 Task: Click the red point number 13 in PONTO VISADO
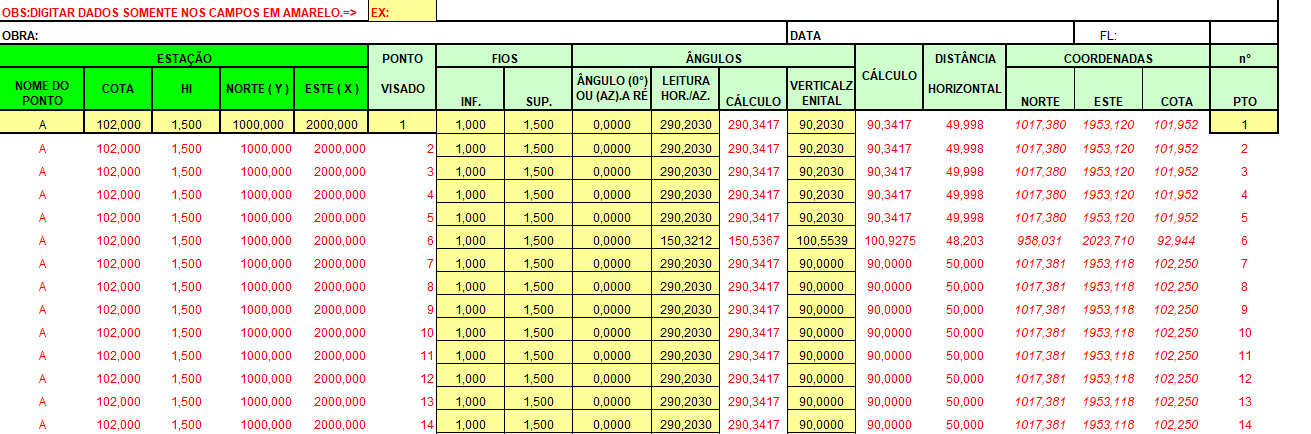(x=425, y=402)
